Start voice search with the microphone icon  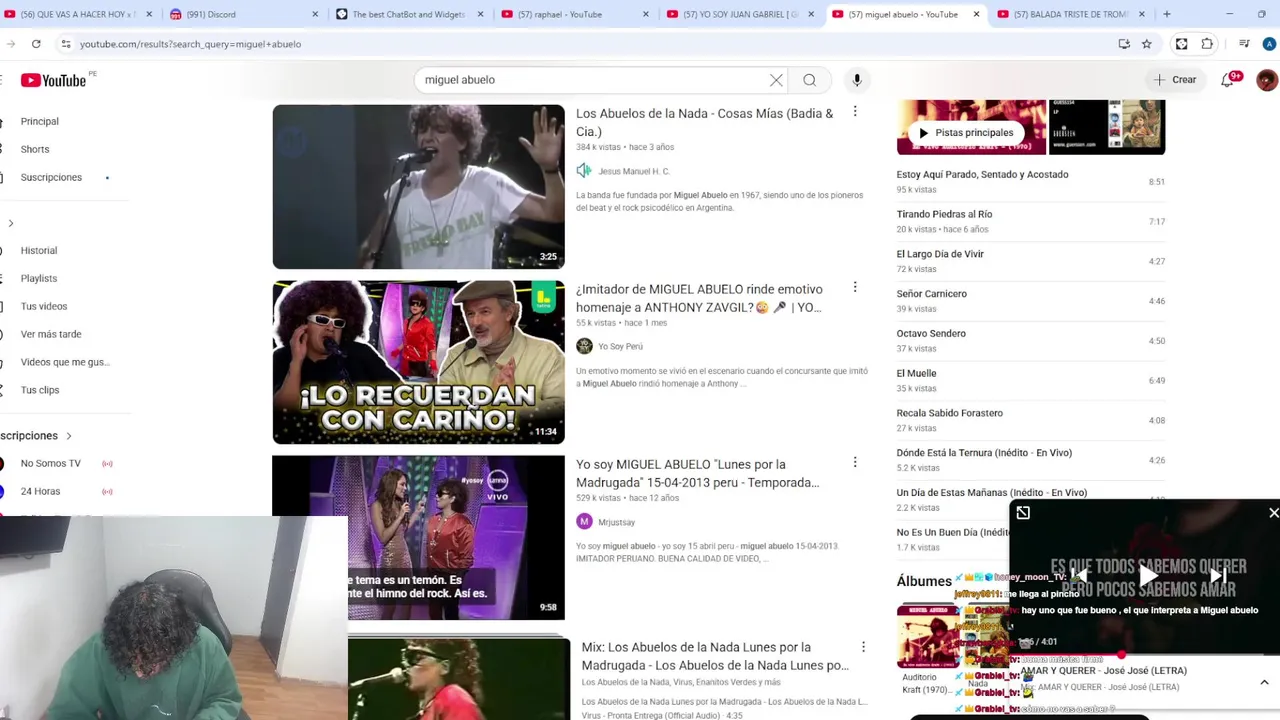(857, 80)
